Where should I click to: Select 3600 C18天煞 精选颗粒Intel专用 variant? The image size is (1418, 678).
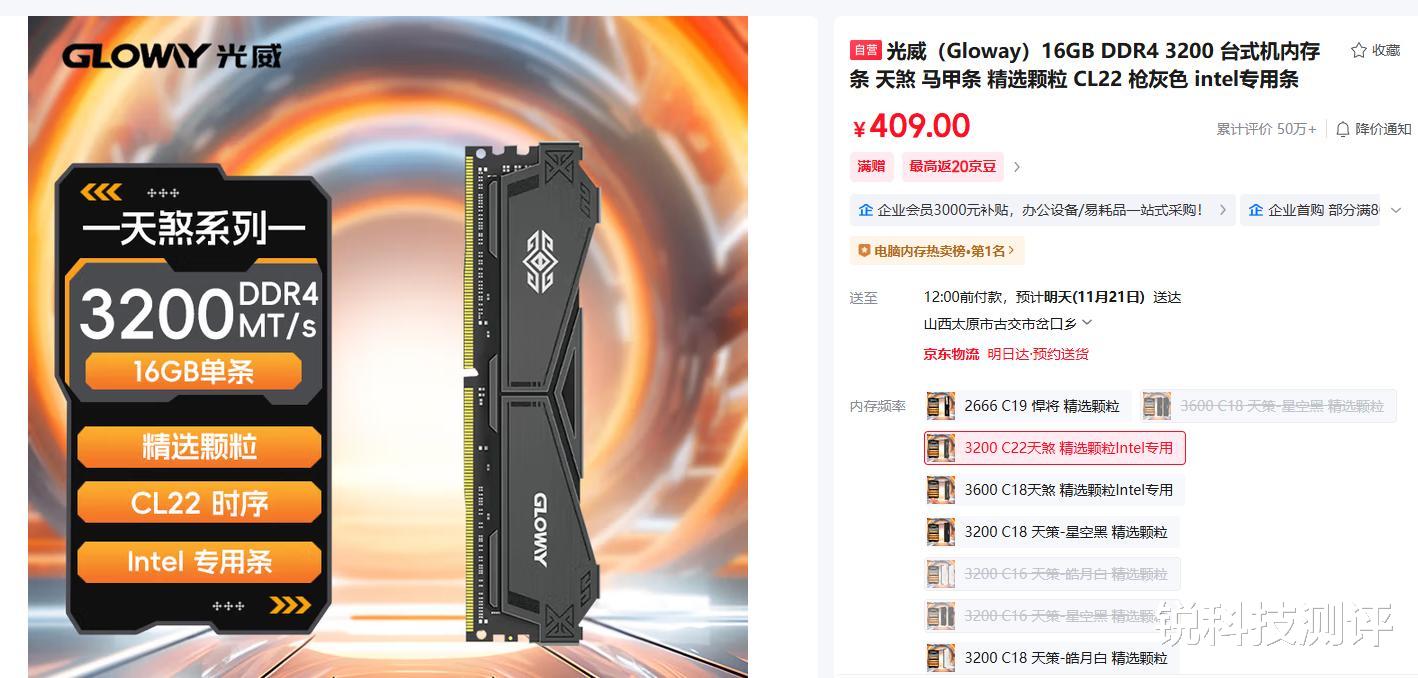[1055, 490]
